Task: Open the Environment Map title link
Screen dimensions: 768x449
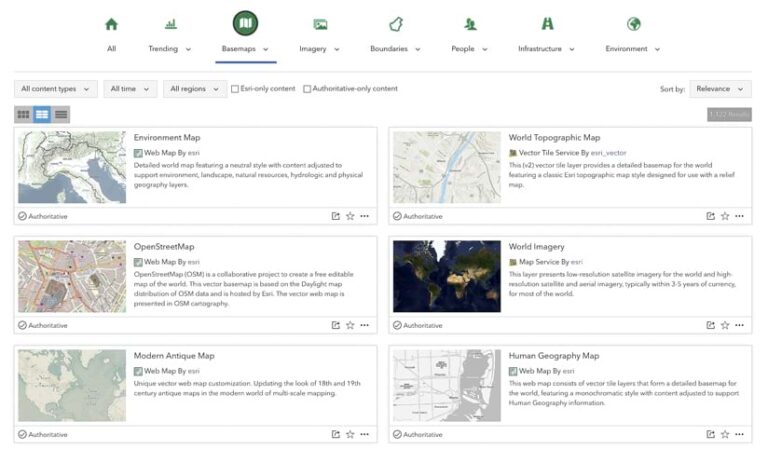Action: [167, 138]
